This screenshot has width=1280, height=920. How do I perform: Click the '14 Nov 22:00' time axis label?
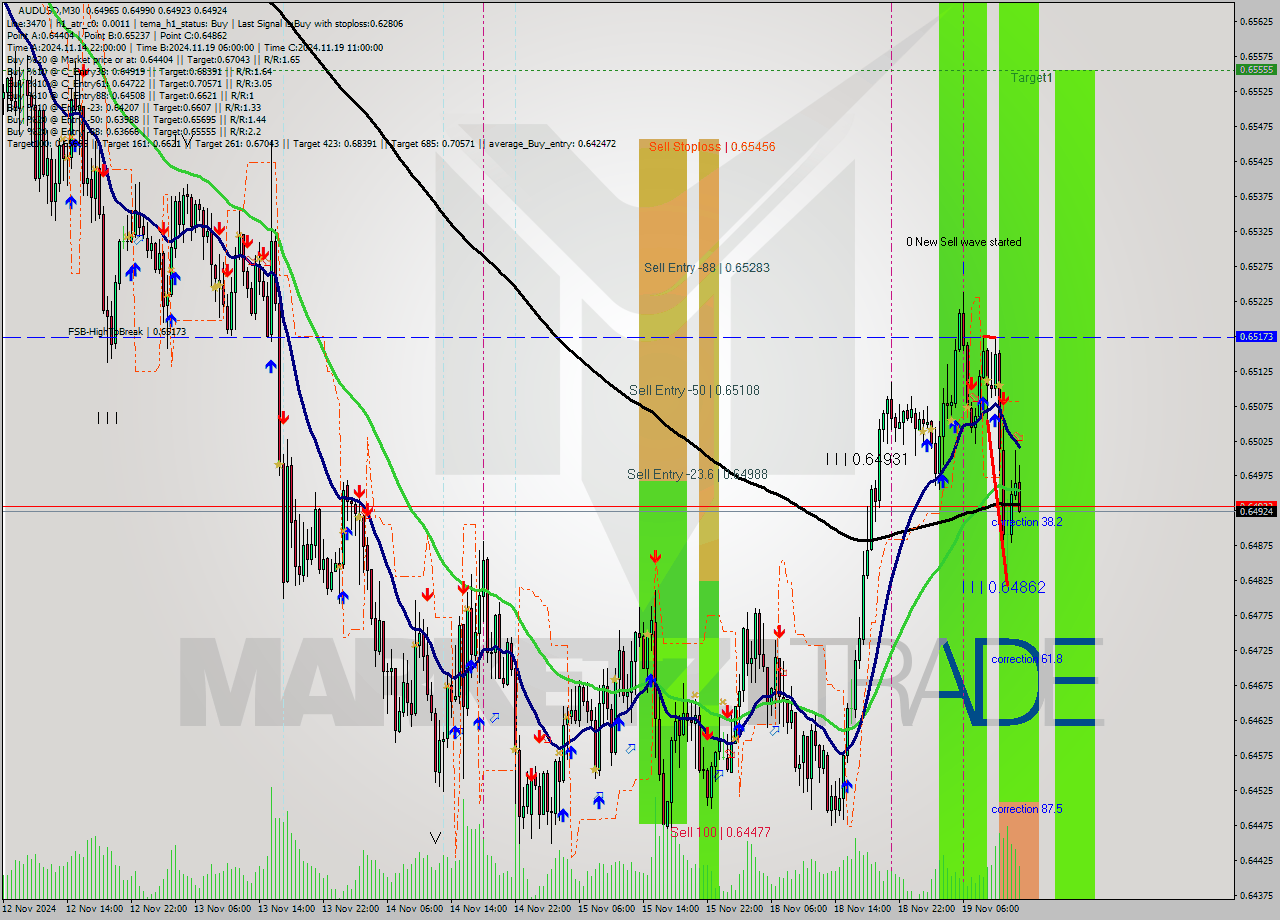pos(542,909)
